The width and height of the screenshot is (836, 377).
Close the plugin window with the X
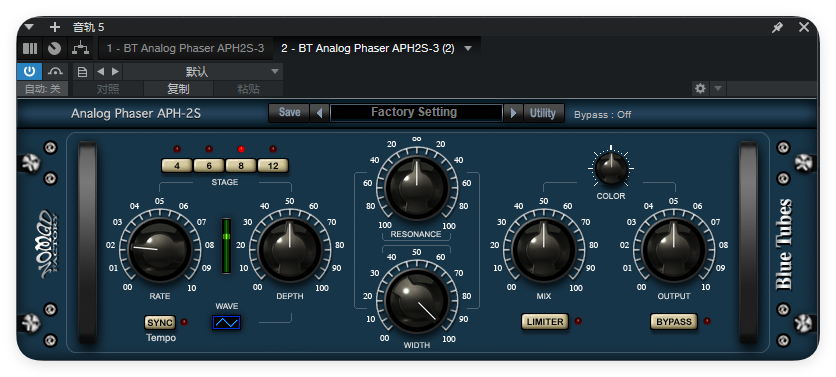tap(804, 27)
